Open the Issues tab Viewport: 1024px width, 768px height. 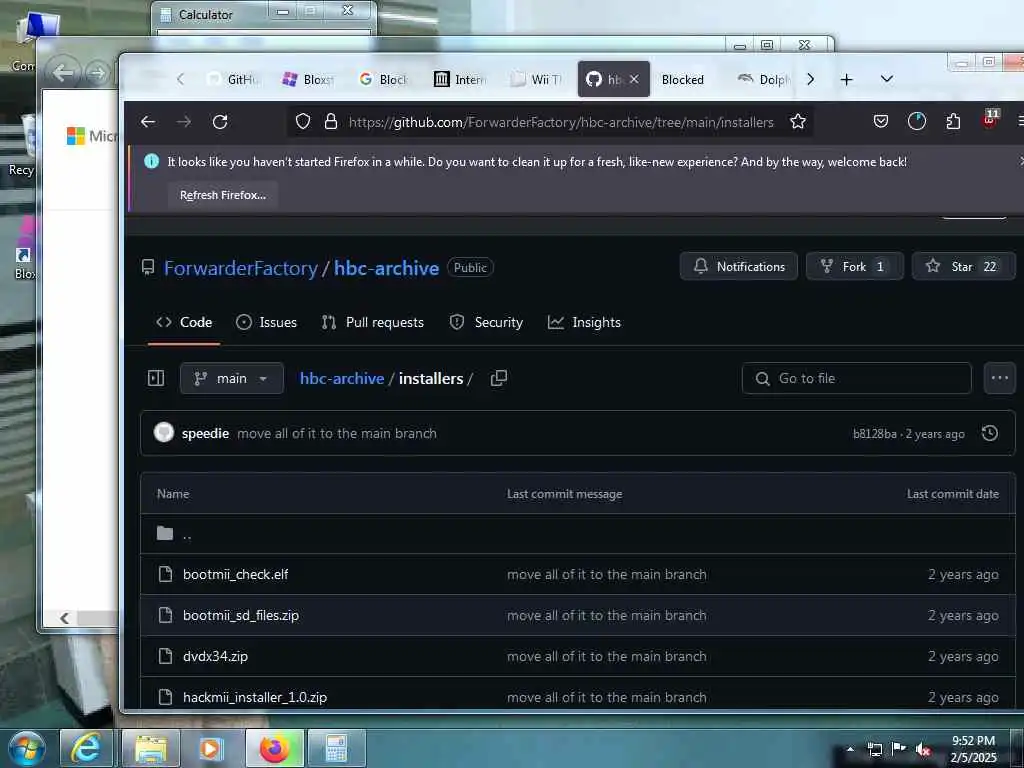pyautogui.click(x=266, y=323)
